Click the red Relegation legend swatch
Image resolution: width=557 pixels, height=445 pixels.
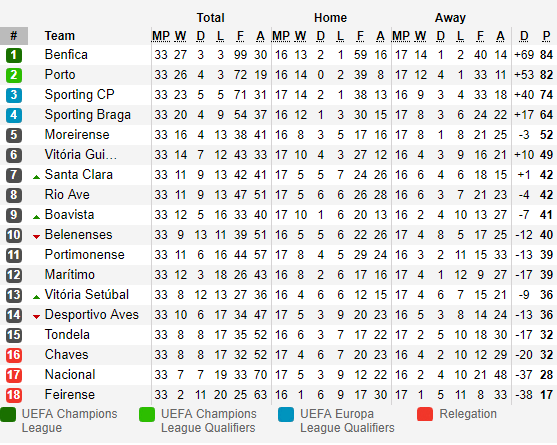425,414
